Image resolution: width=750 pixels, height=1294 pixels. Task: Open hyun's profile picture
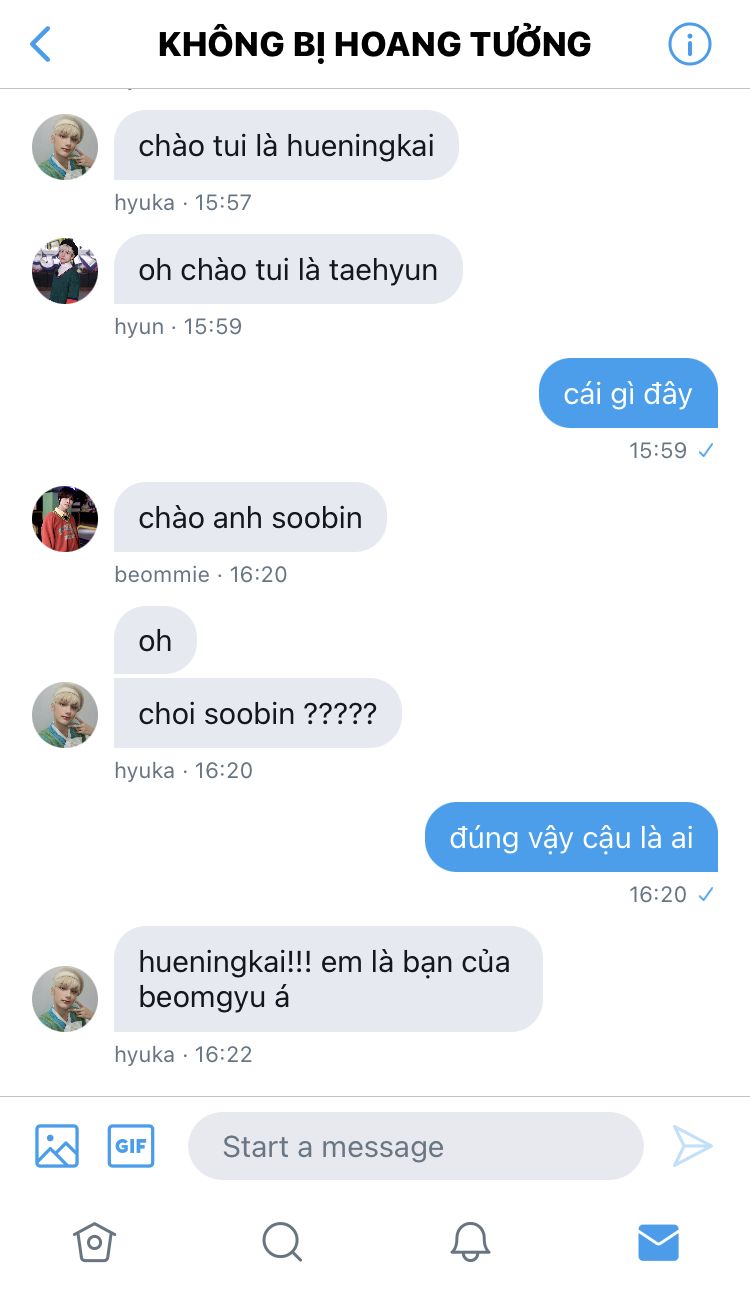point(65,271)
